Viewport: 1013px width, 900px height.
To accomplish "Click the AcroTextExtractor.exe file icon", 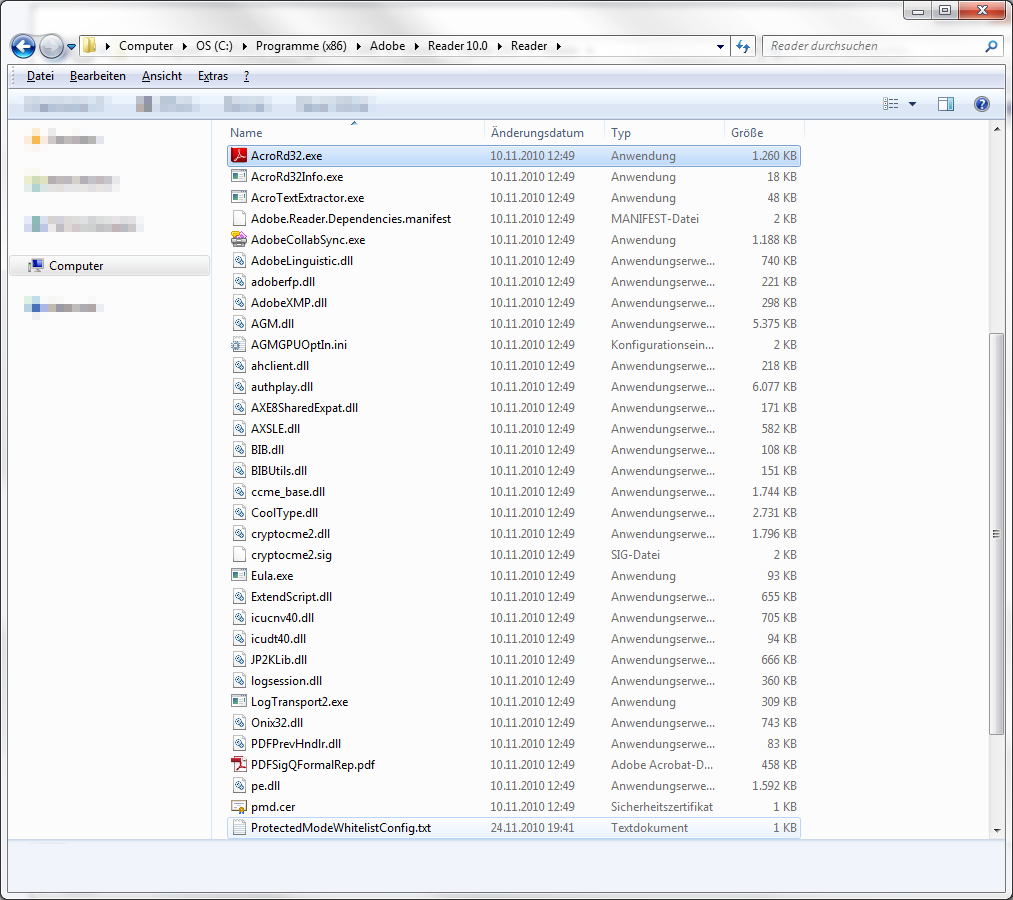I will pyautogui.click(x=239, y=197).
